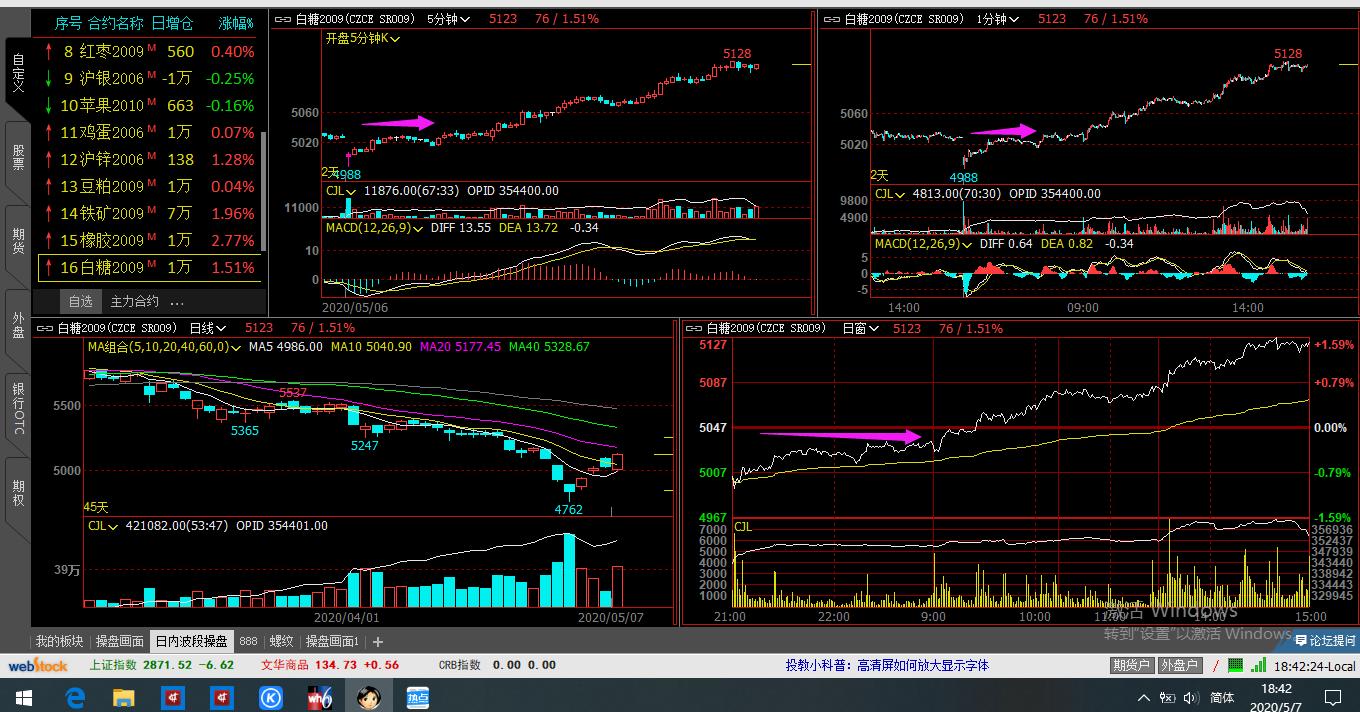Click the webstock logo in the status bar
The width and height of the screenshot is (1360, 712).
tap(38, 665)
